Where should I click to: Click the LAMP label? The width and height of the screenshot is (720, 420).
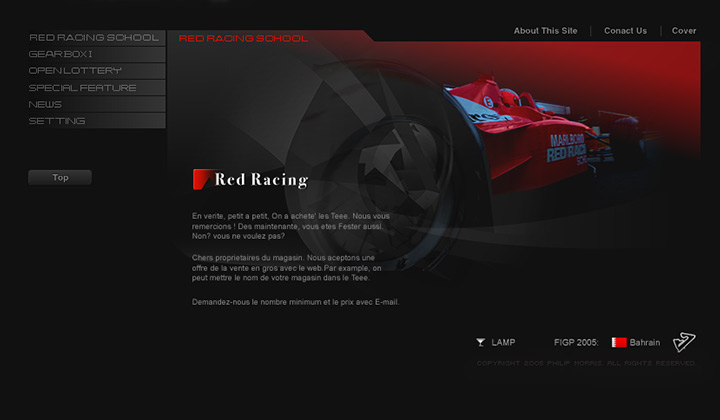click(503, 342)
